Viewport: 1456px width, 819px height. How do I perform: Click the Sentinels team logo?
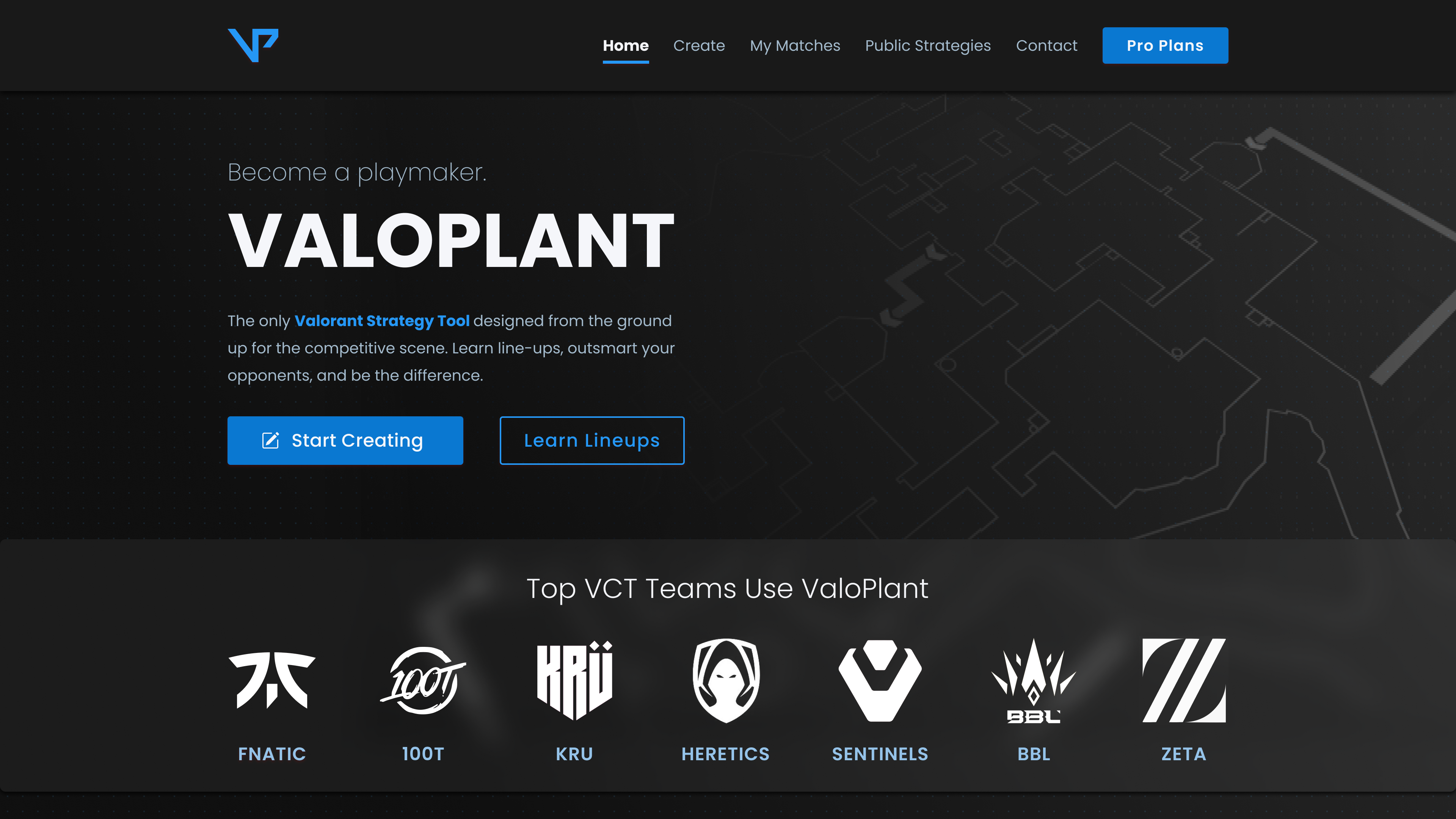click(x=880, y=680)
